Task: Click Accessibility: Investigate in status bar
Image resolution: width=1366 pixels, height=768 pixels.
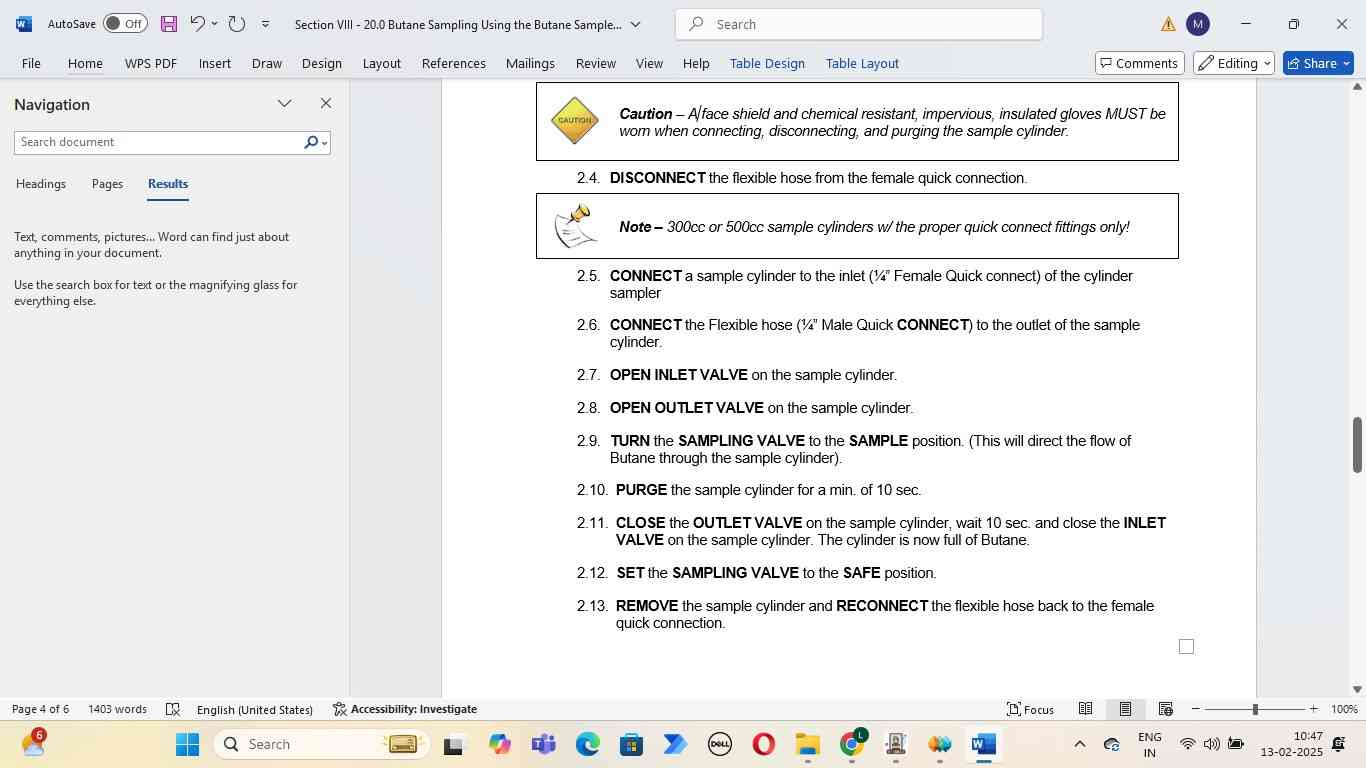Action: 405,709
